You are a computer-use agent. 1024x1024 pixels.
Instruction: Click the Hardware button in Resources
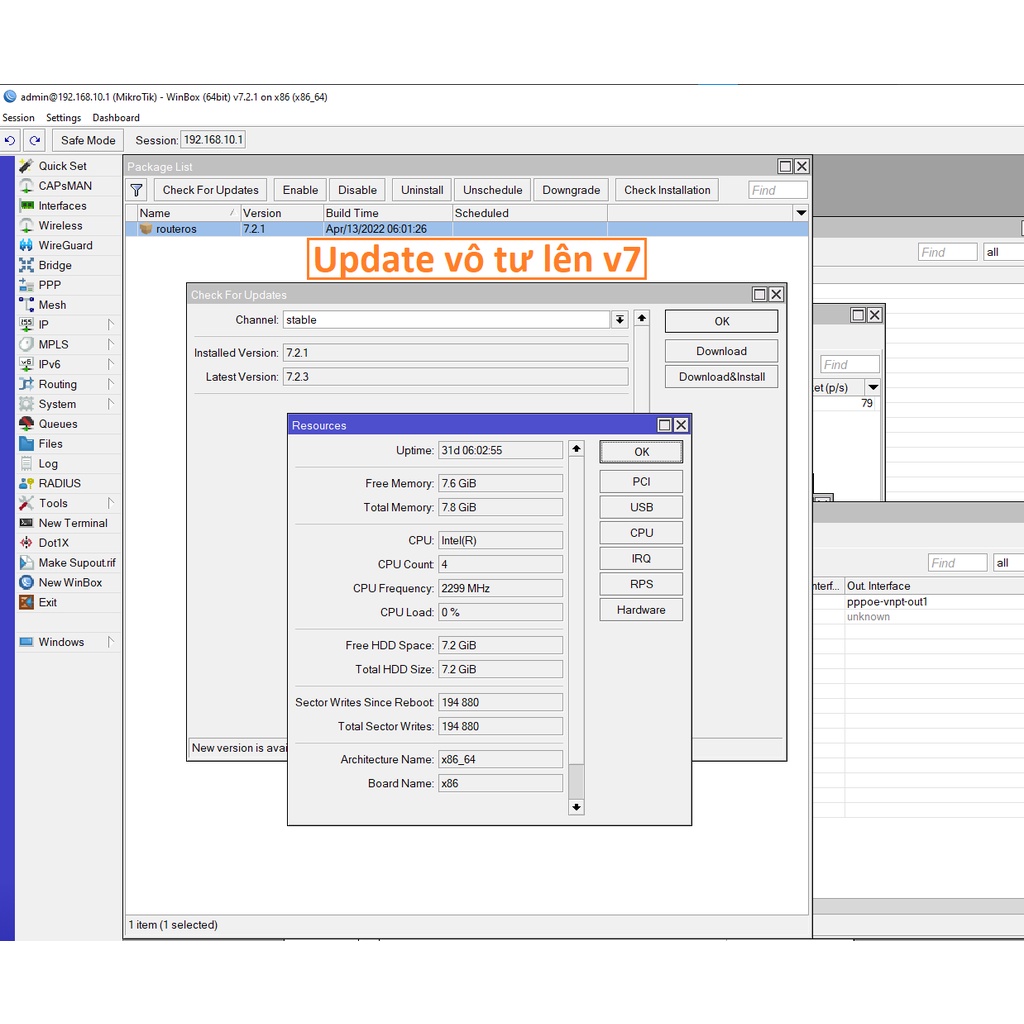point(641,610)
